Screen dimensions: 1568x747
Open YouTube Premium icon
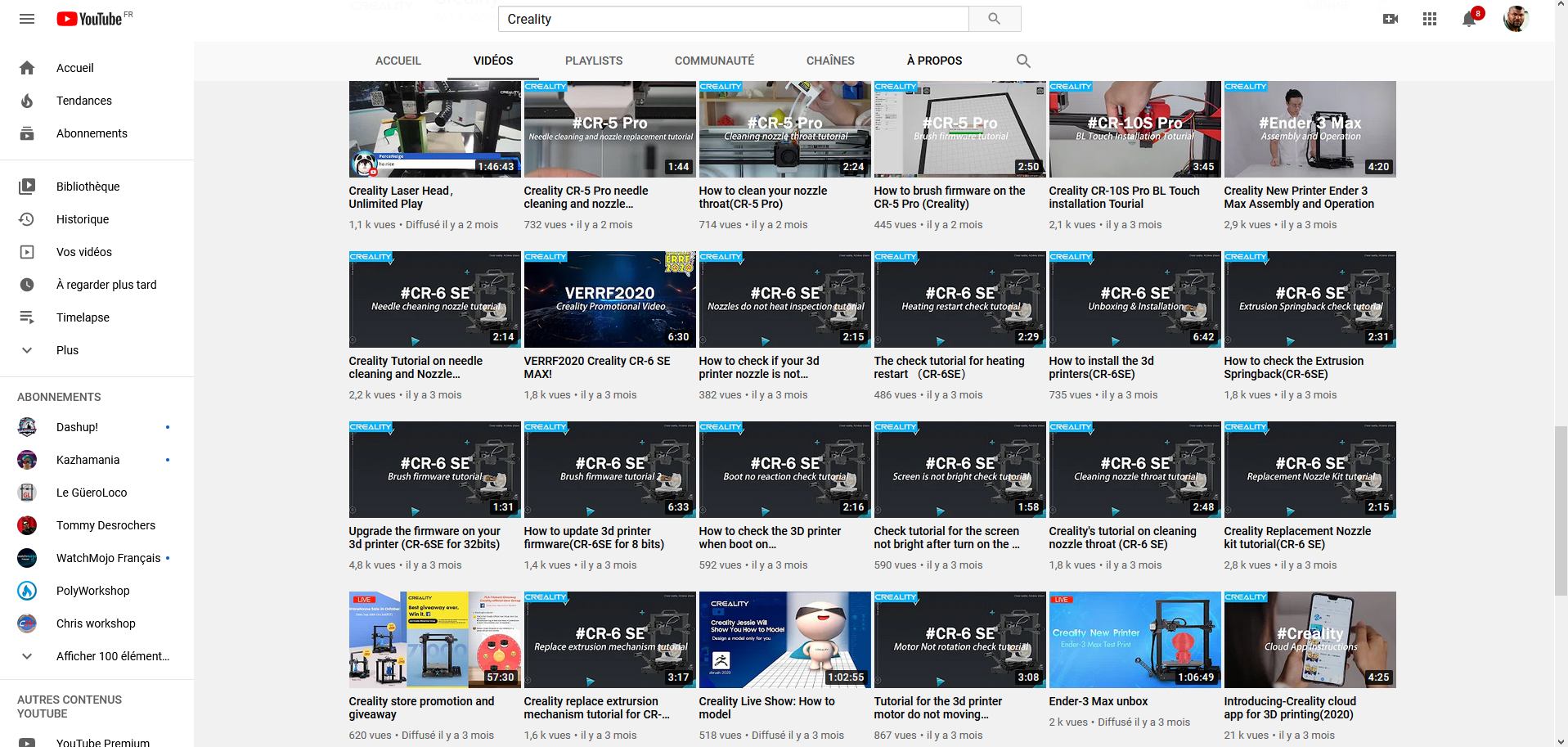pos(27,742)
